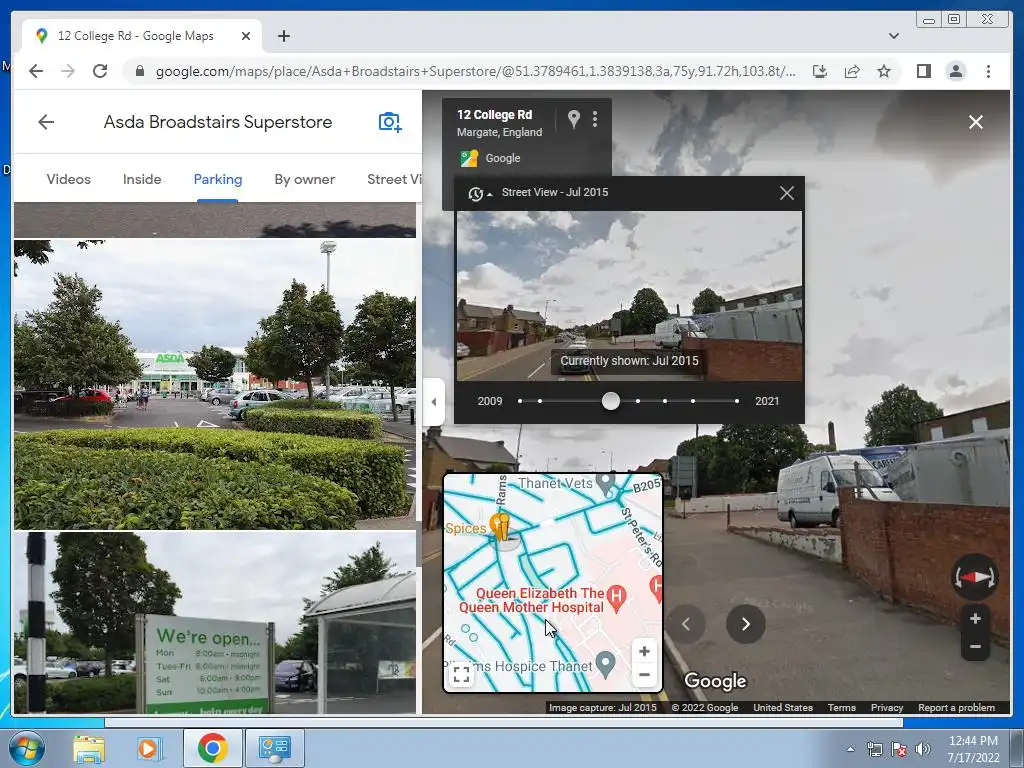1024x768 pixels.
Task: Reload the Google Maps page
Action: pyautogui.click(x=99, y=71)
